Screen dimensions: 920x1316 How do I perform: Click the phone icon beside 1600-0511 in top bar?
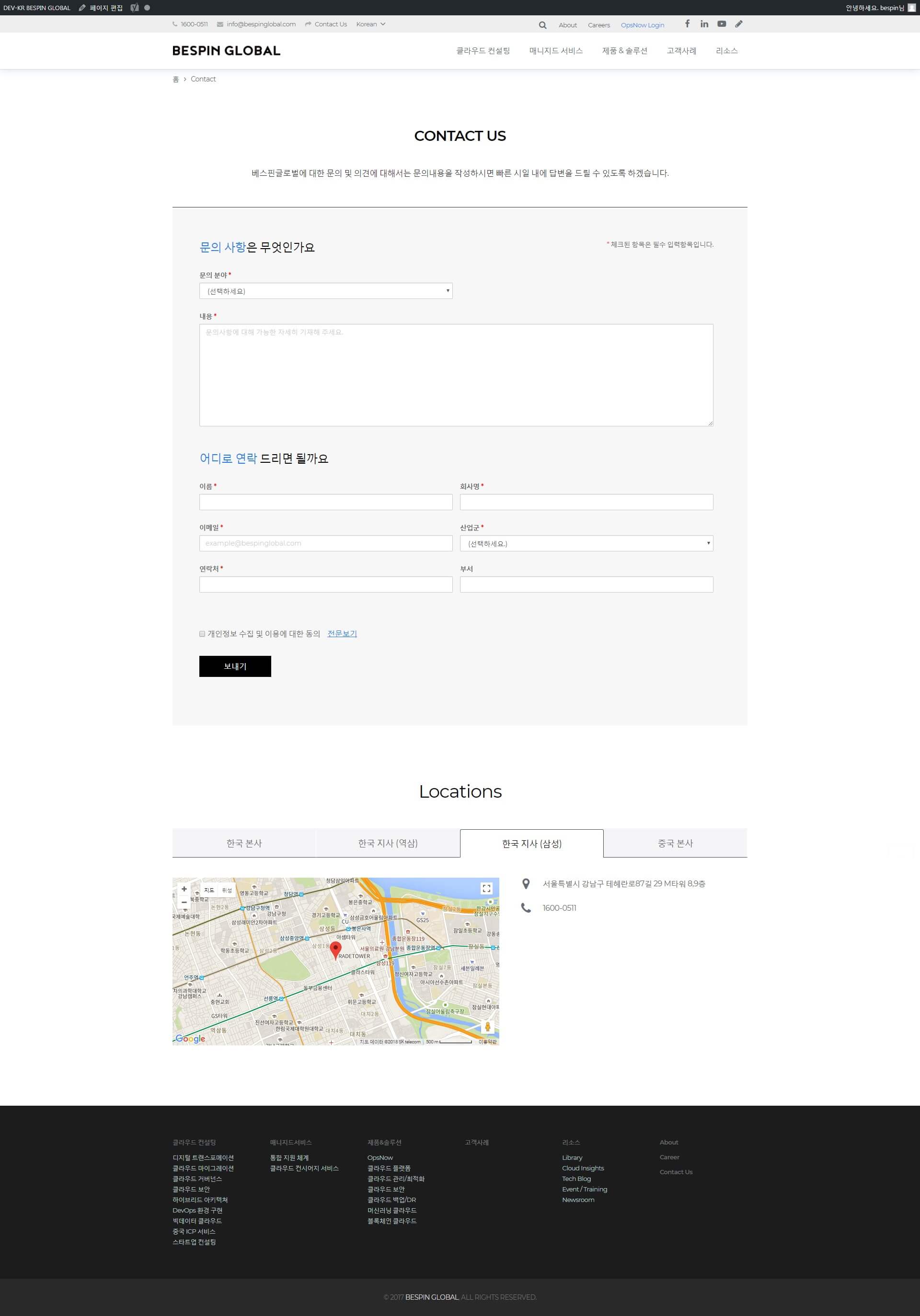point(175,24)
